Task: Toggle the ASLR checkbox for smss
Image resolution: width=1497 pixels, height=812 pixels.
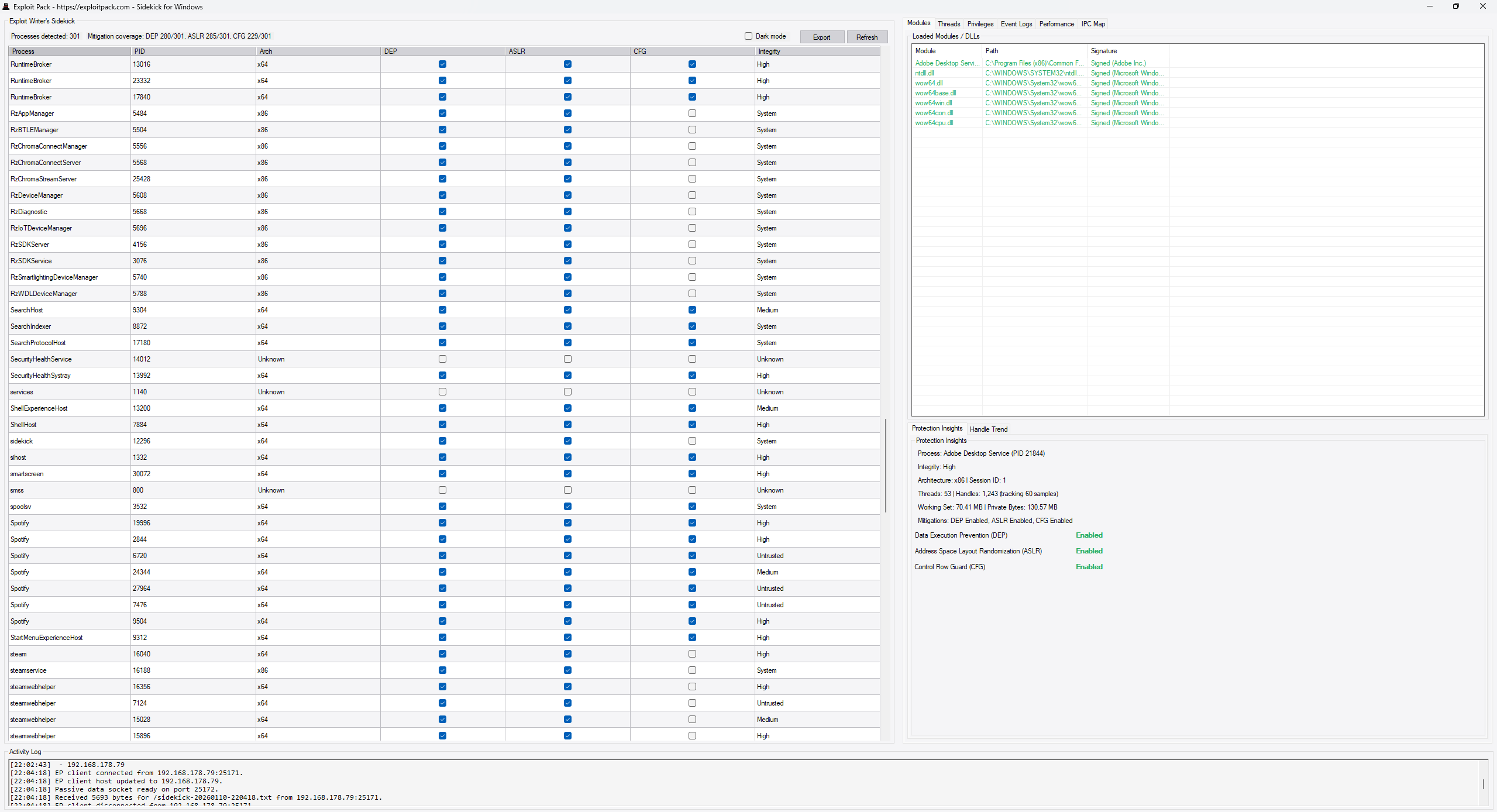Action: 567,490
